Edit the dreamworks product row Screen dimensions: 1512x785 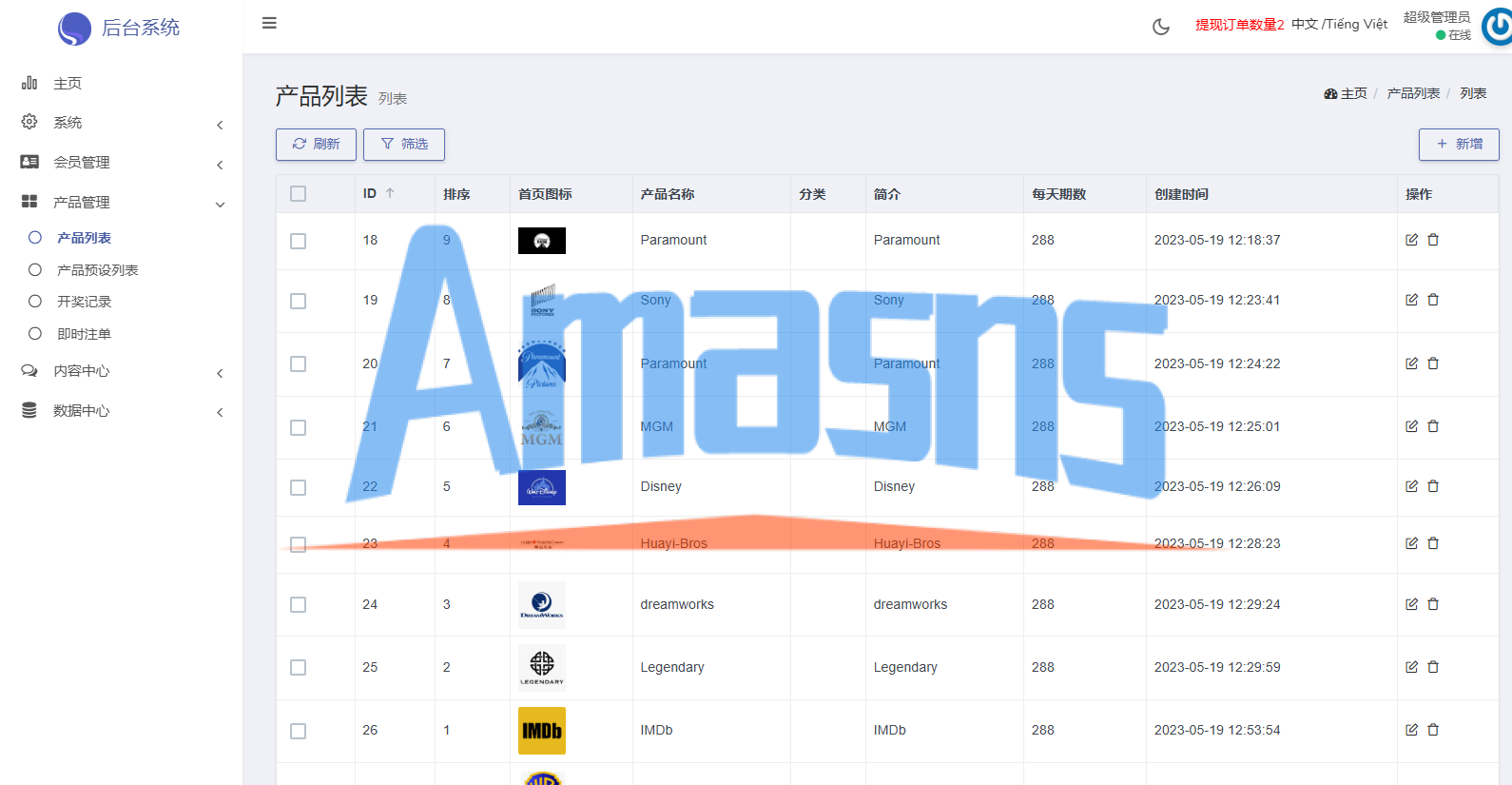pos(1412,604)
